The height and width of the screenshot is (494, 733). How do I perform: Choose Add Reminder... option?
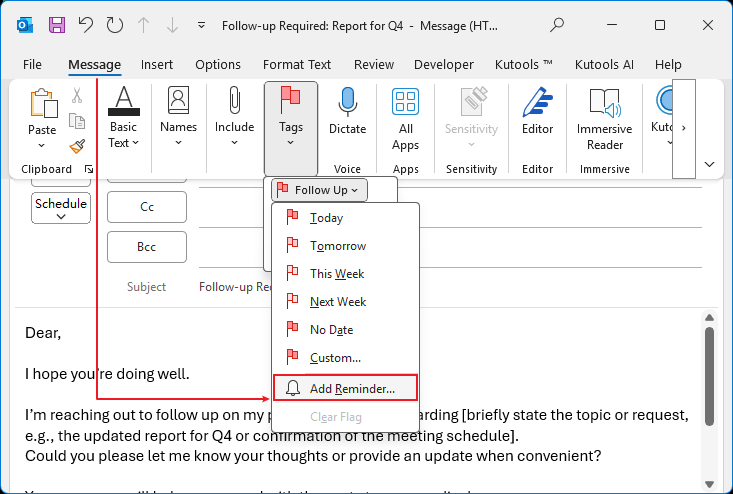click(x=345, y=388)
